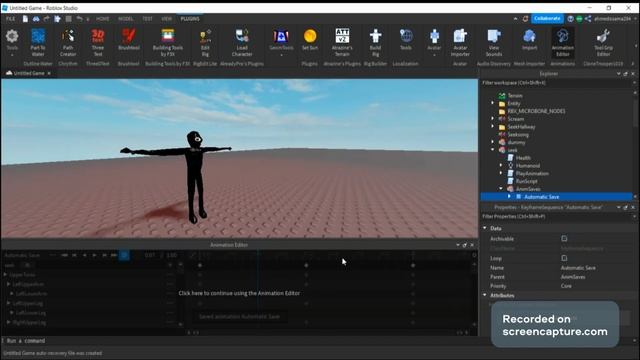Switch to the HOME ribbon tab
This screenshot has height=360, width=640.
tap(102, 19)
